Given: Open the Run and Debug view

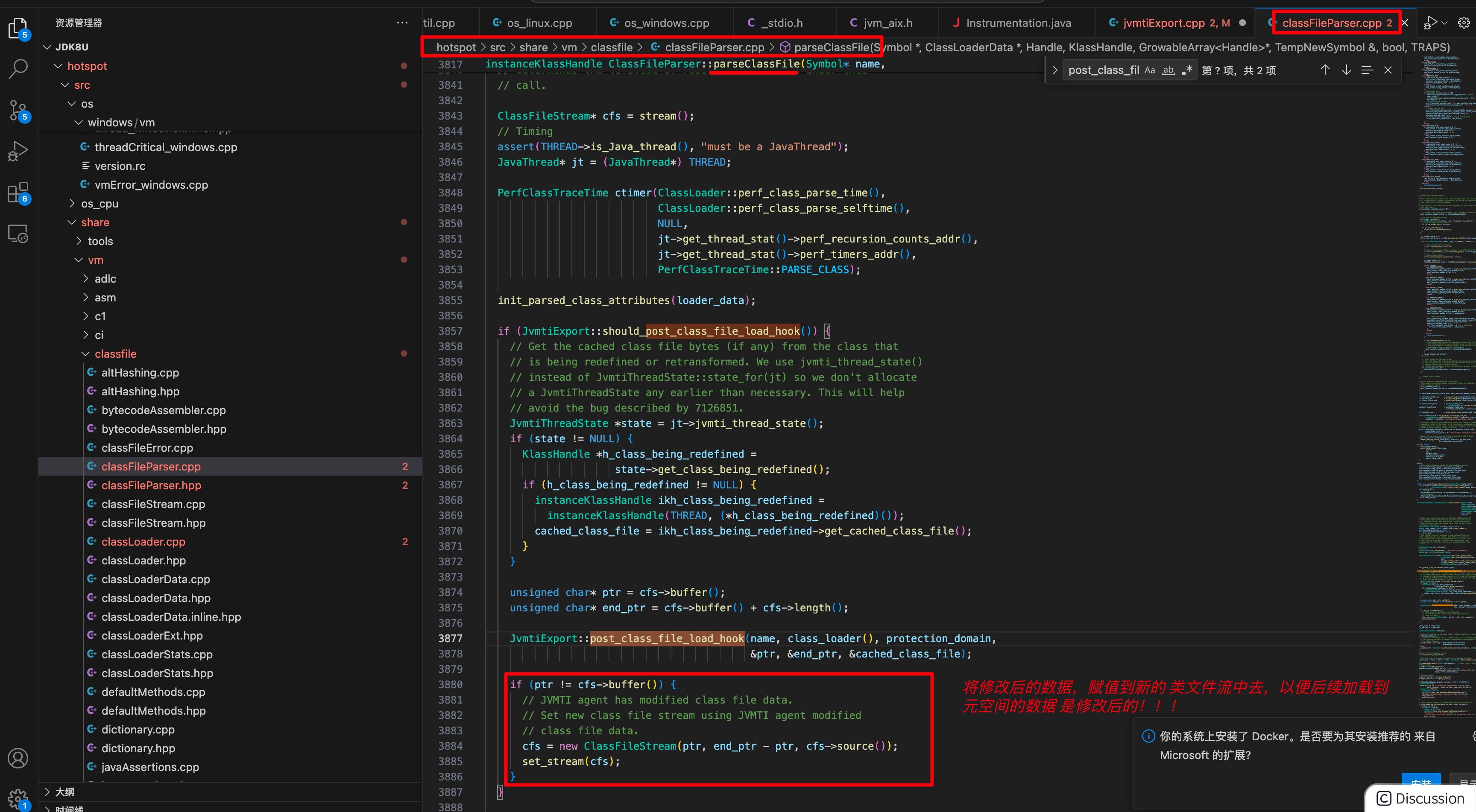Looking at the screenshot, I should [x=18, y=151].
